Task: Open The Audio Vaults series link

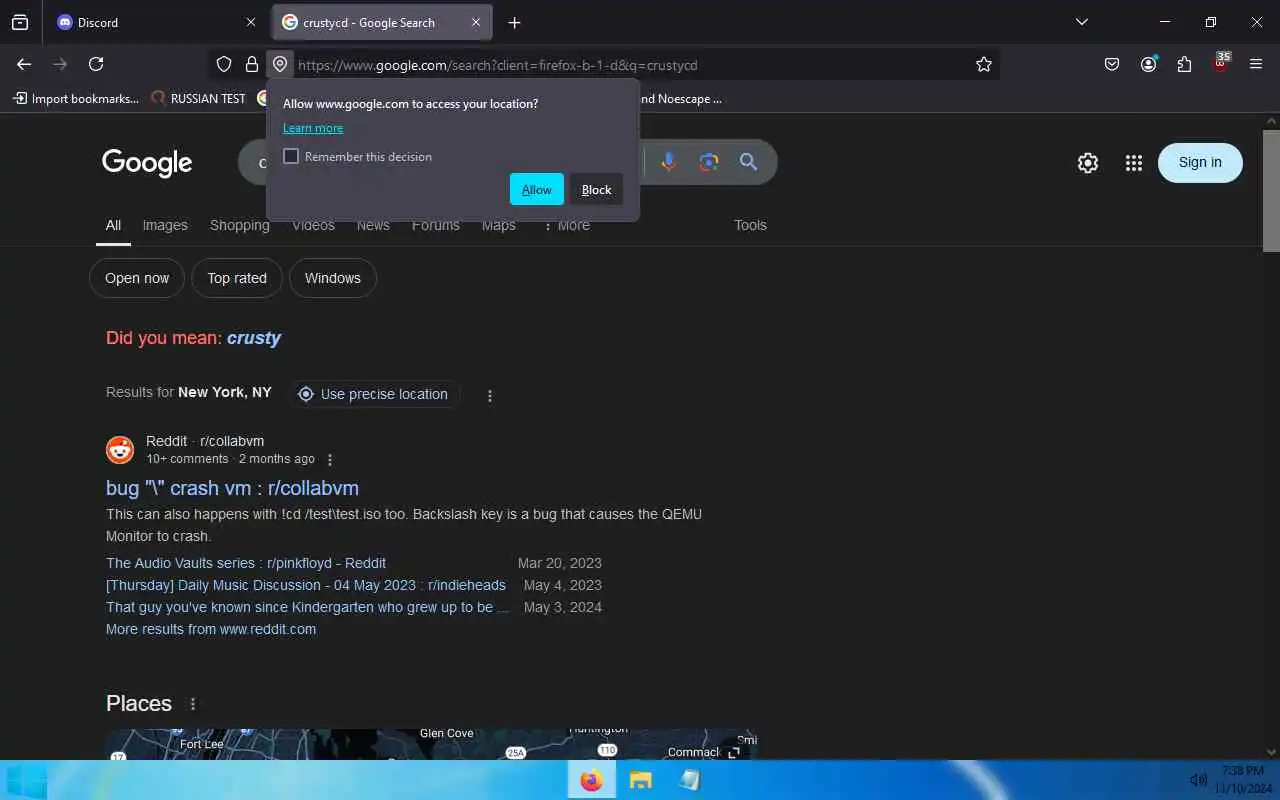Action: pos(246,563)
